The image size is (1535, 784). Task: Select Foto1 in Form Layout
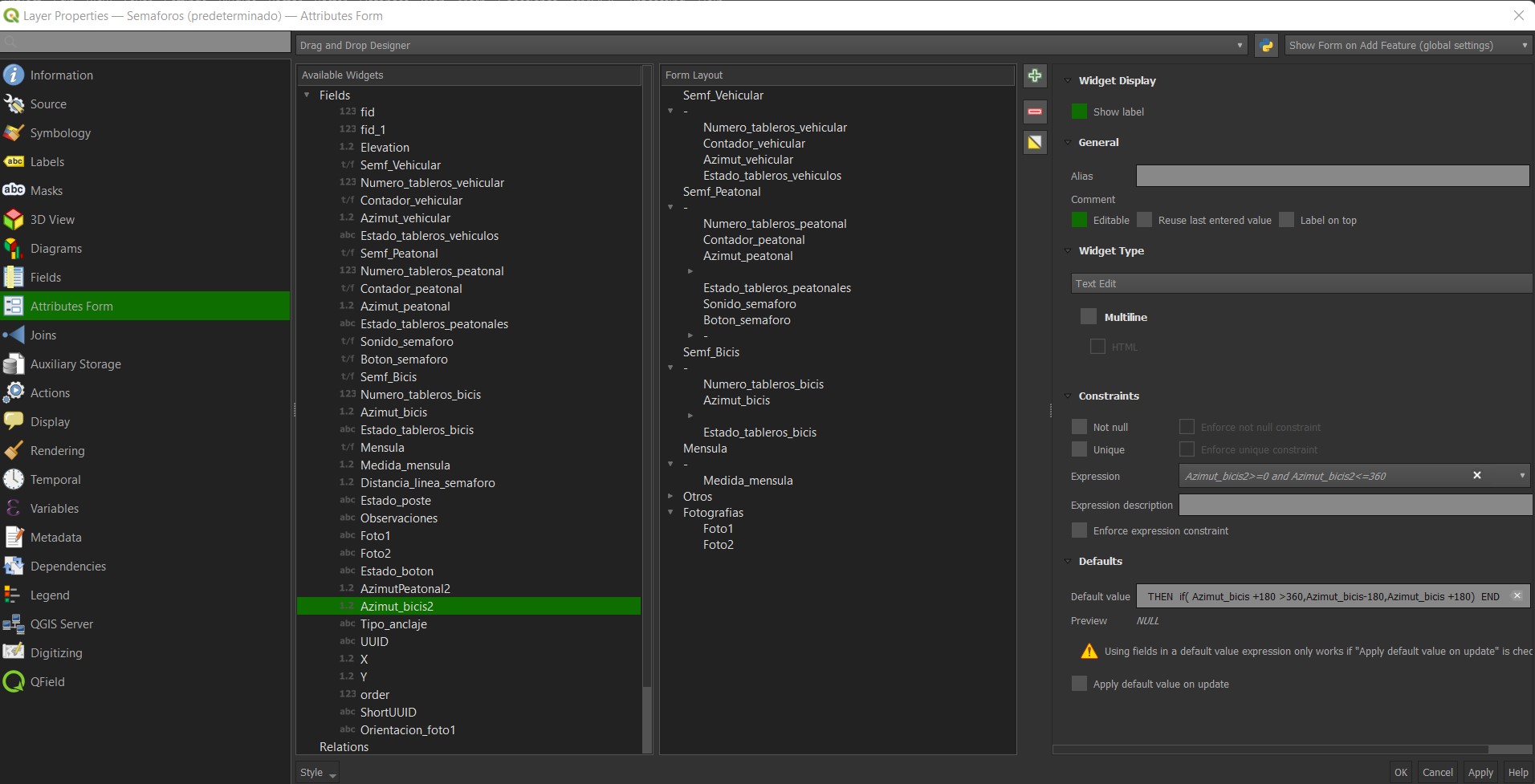point(718,528)
